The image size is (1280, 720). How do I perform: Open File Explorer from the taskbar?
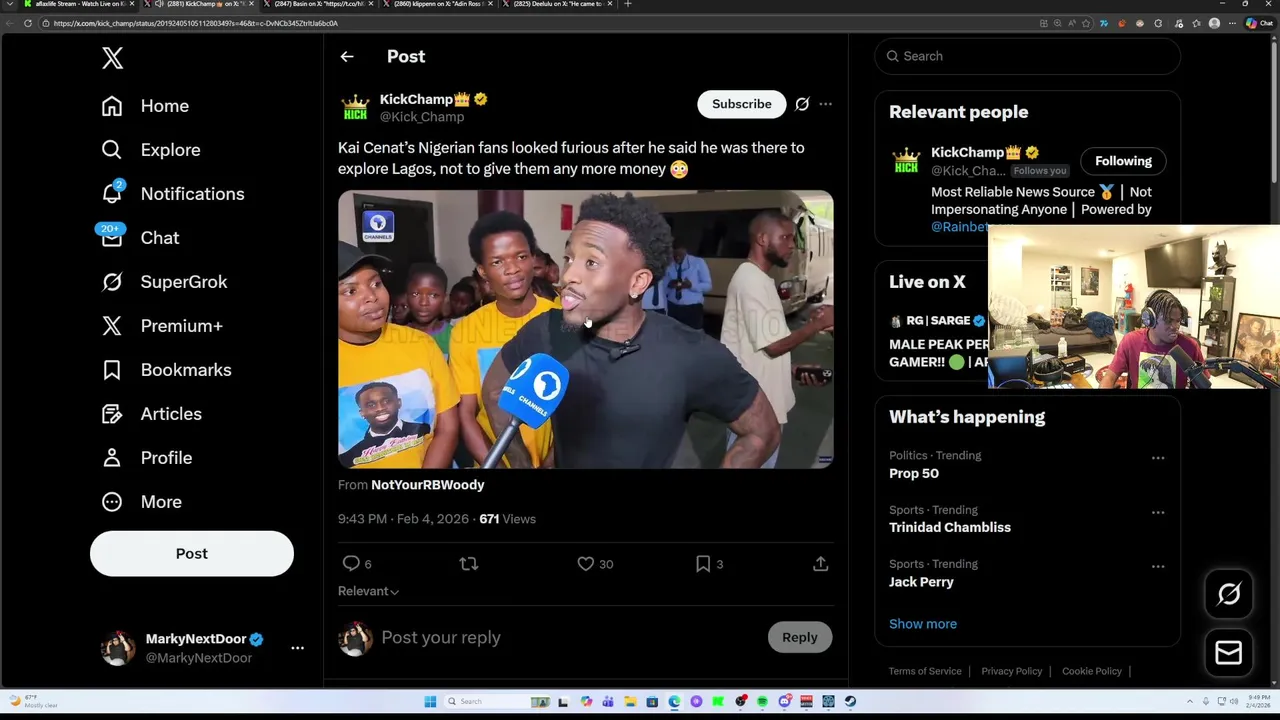coord(630,701)
